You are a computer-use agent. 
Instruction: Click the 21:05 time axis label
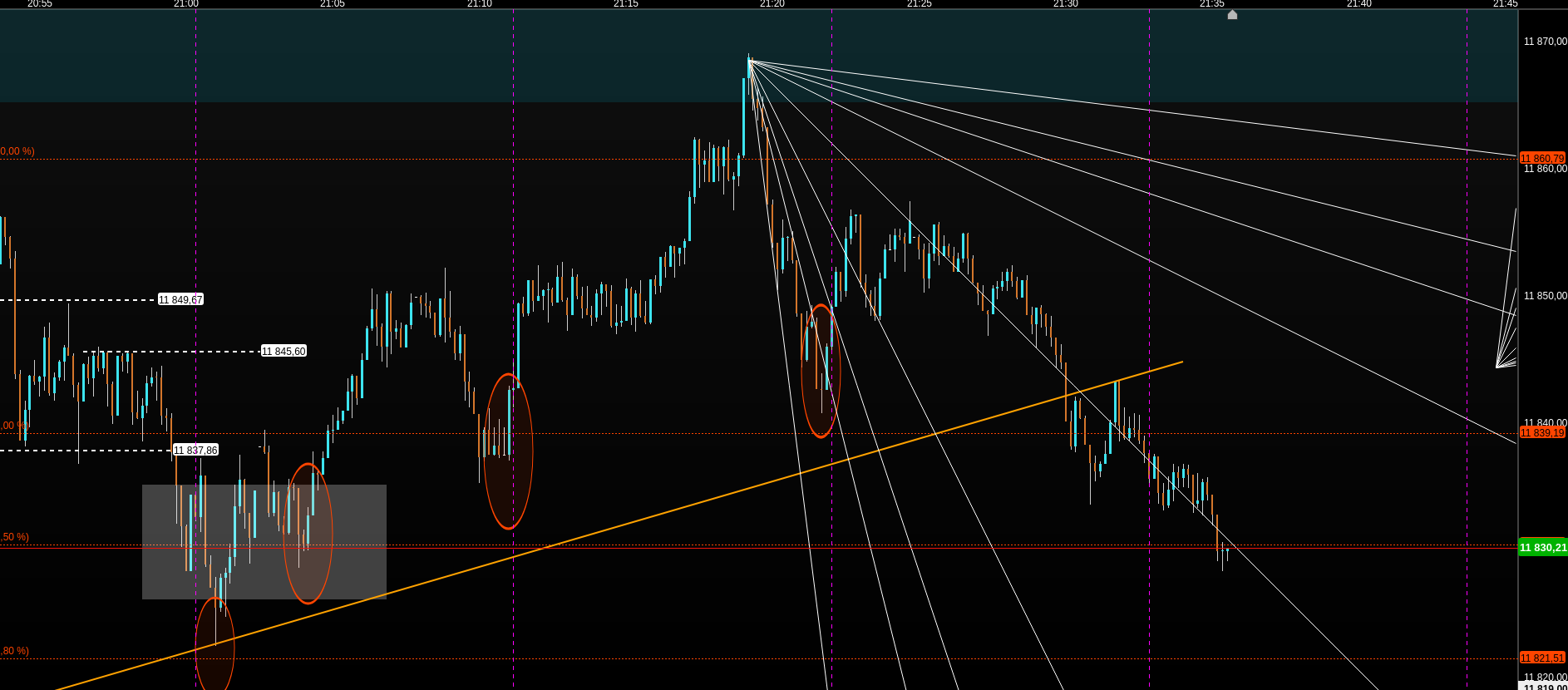[x=333, y=4]
